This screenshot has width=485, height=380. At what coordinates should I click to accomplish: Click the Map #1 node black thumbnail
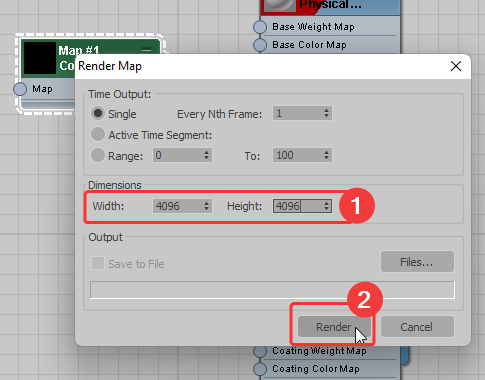(40, 58)
